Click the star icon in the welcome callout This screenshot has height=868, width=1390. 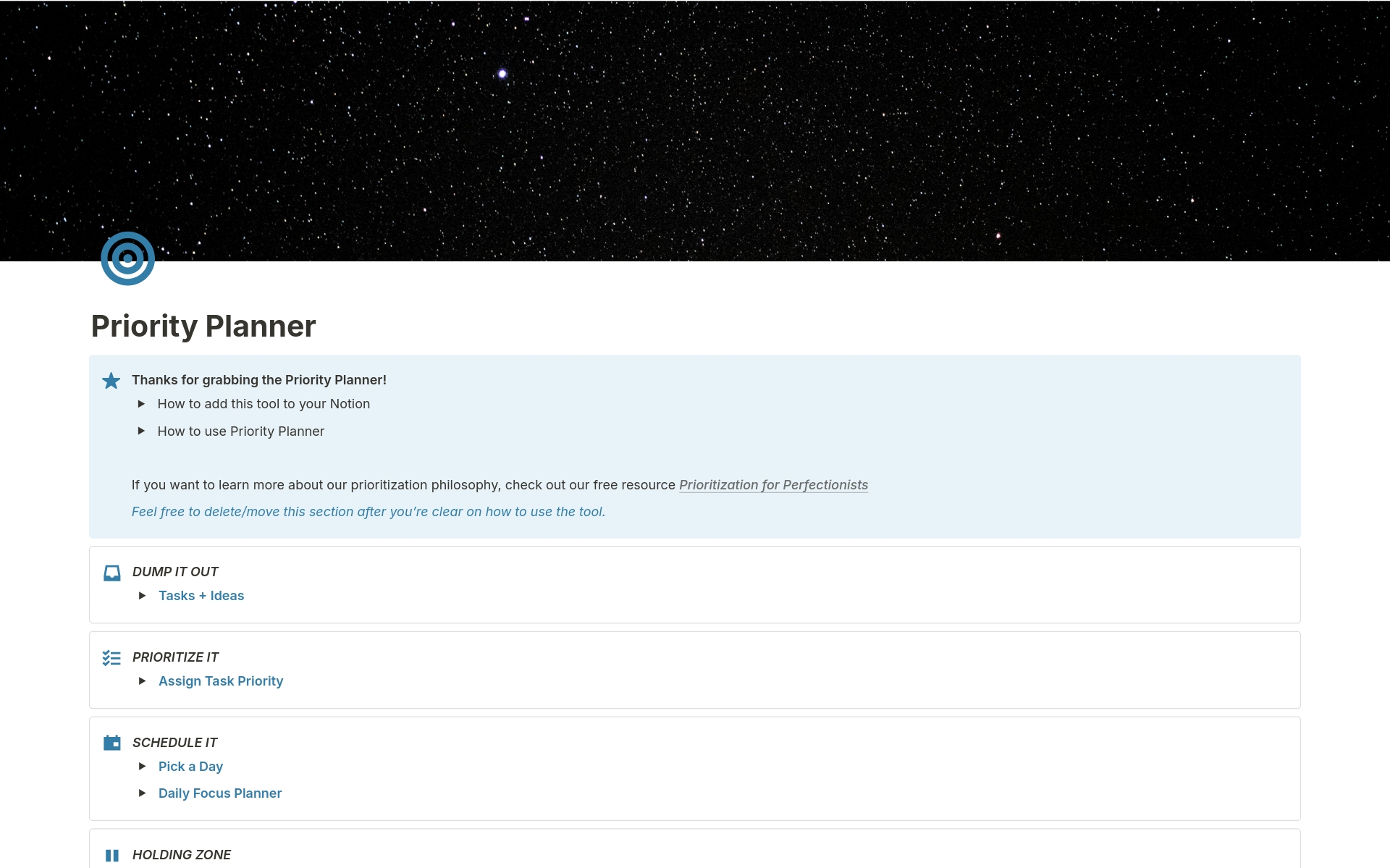(x=111, y=381)
